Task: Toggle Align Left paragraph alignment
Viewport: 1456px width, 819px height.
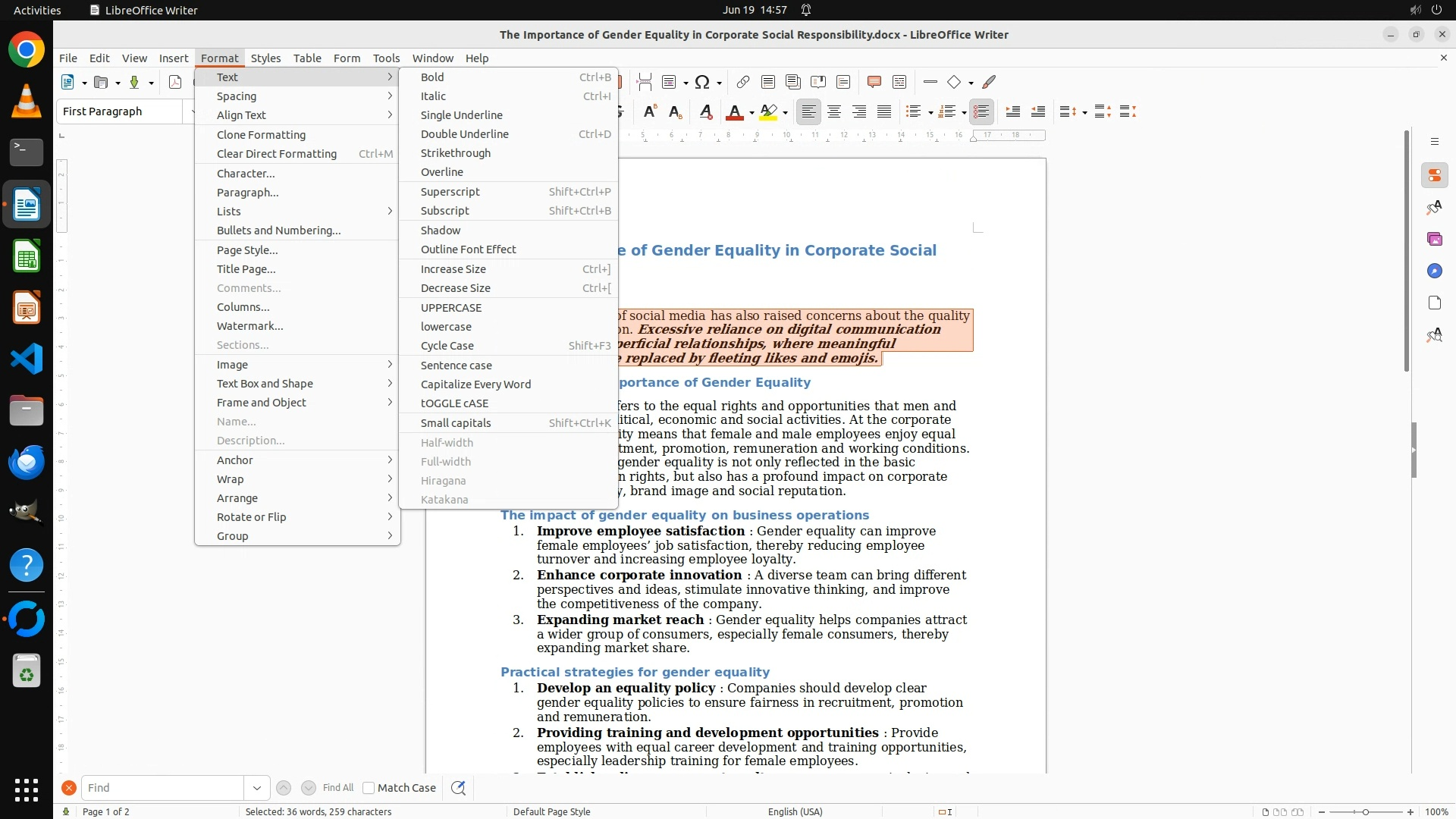Action: [x=809, y=112]
